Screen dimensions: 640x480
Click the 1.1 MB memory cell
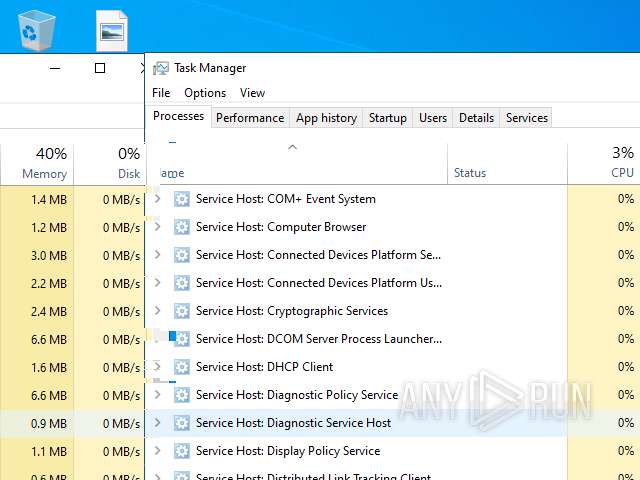[x=37, y=451]
